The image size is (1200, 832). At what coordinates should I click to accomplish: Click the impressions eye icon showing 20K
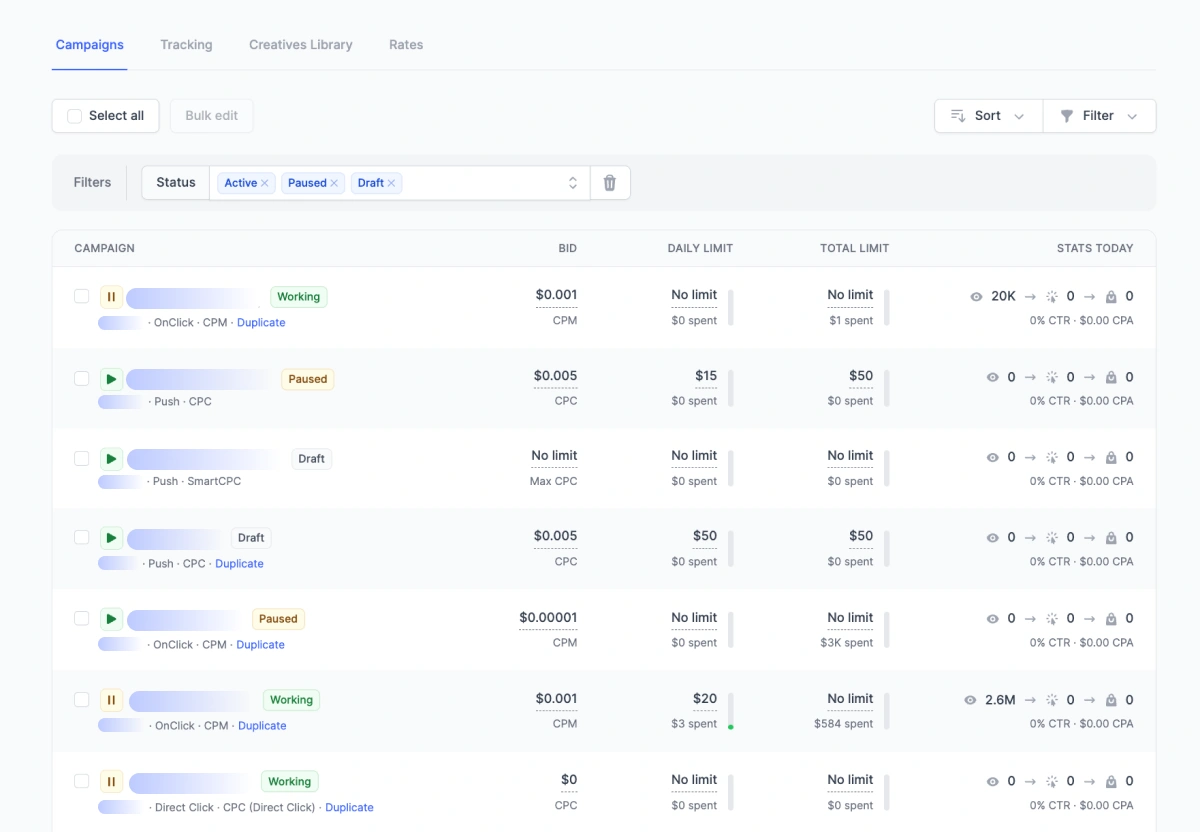(975, 296)
